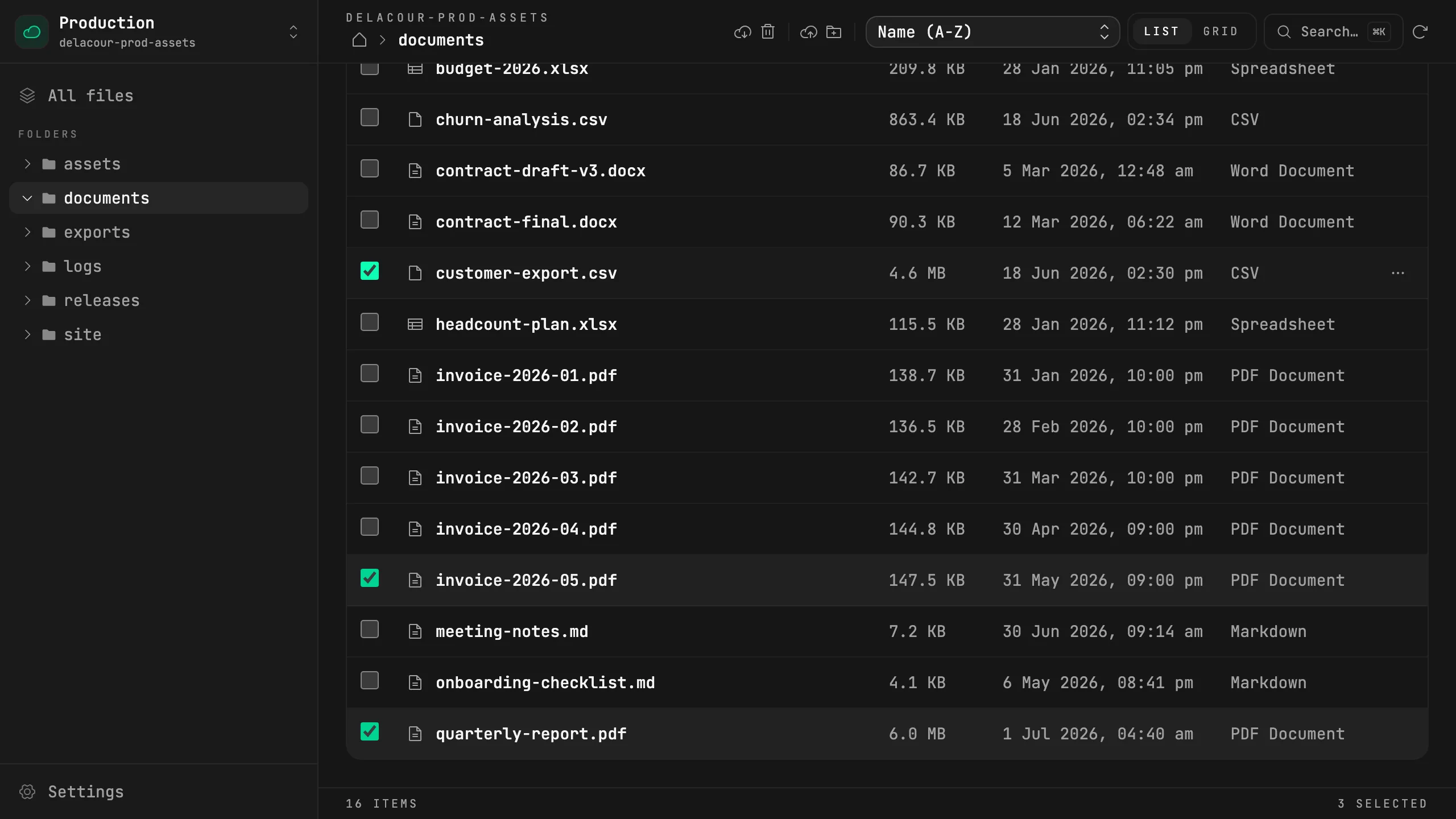Click the documents breadcrumb link

coord(441,40)
